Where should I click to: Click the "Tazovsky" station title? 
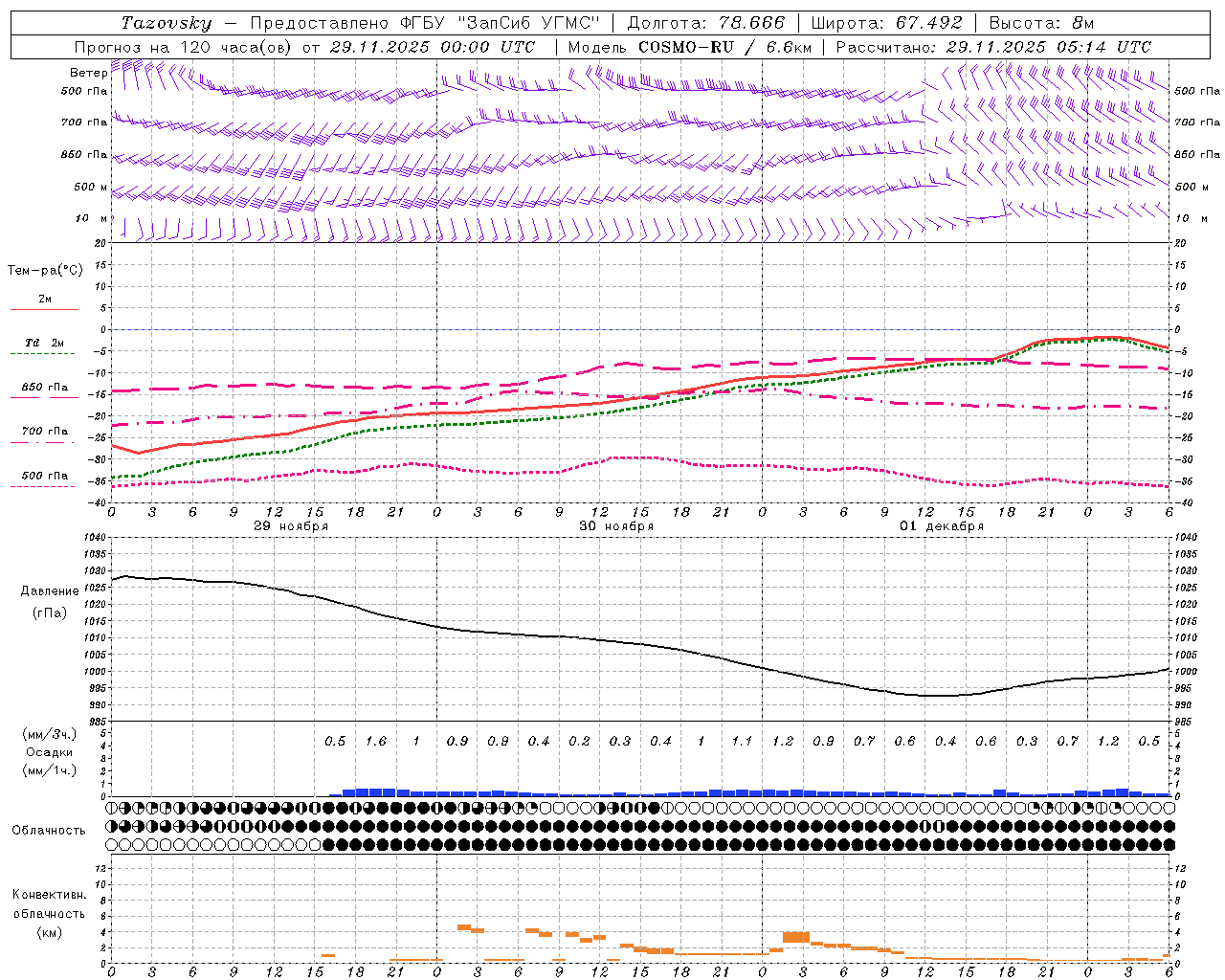167,22
